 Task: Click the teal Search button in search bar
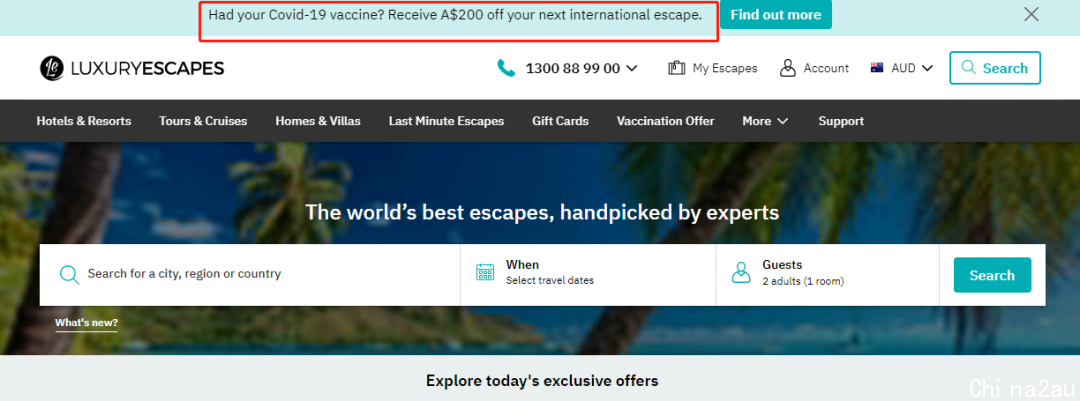(992, 275)
